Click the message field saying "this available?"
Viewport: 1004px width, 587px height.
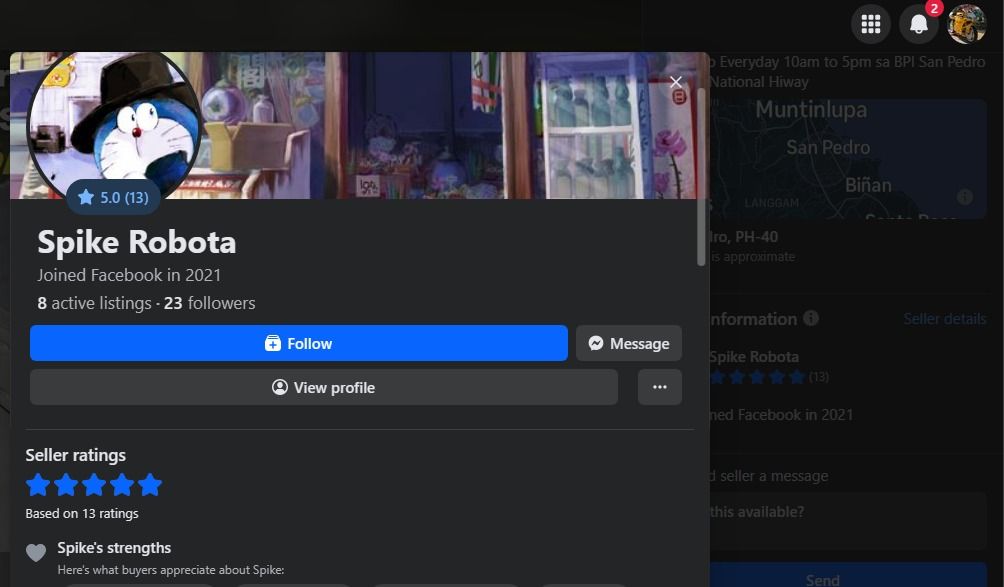845,512
